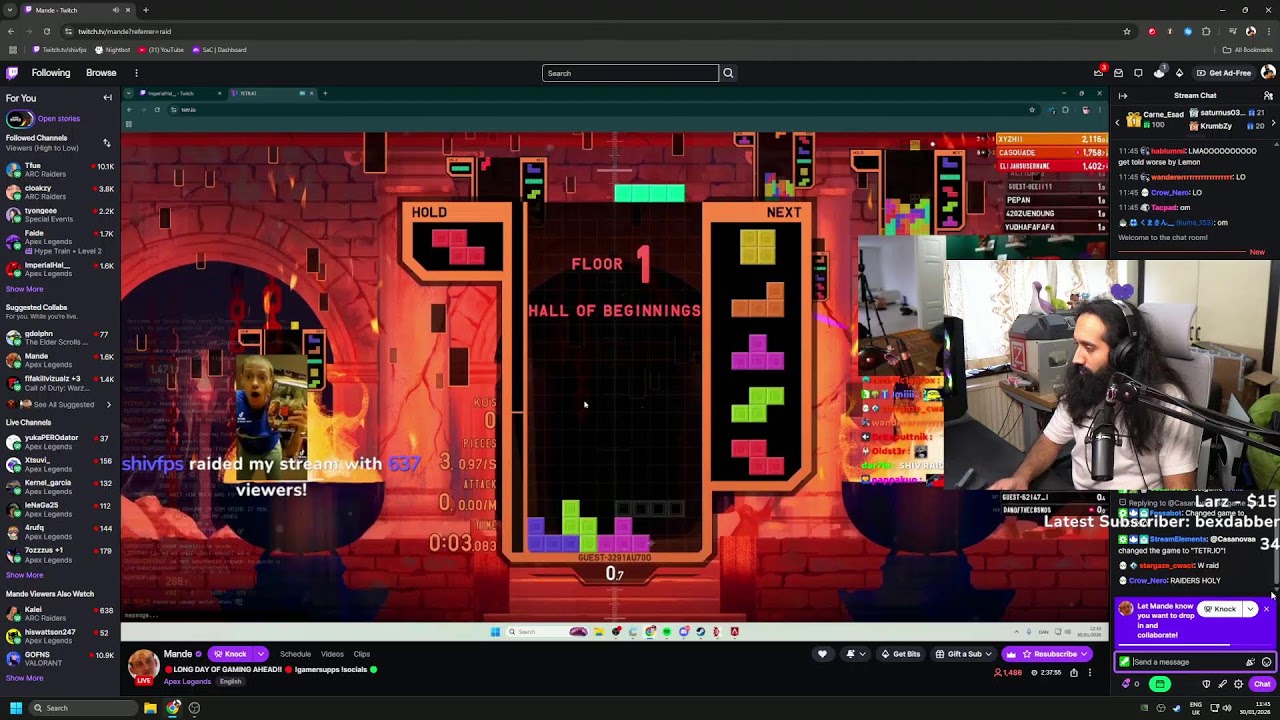Reload the twitch.tv page

46,31
